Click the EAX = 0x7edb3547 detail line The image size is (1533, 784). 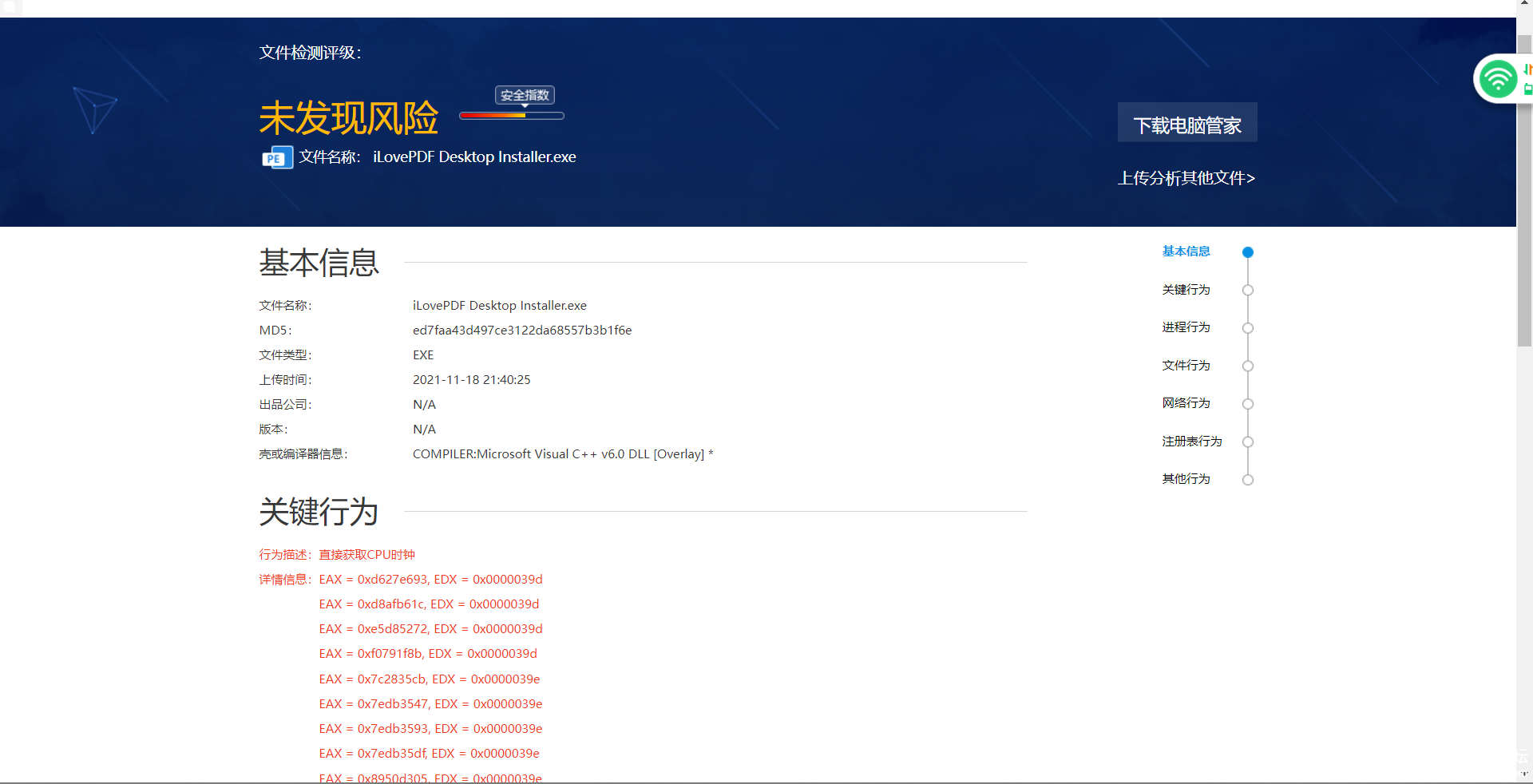[x=430, y=704]
